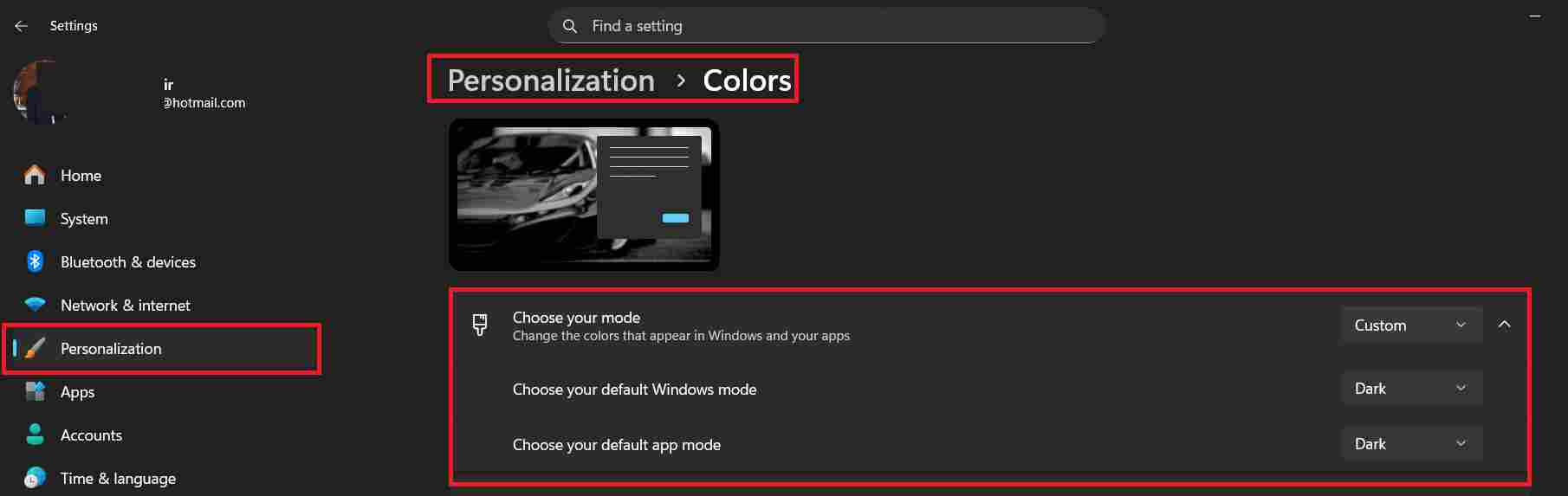Click the System monitor icon

(35, 218)
